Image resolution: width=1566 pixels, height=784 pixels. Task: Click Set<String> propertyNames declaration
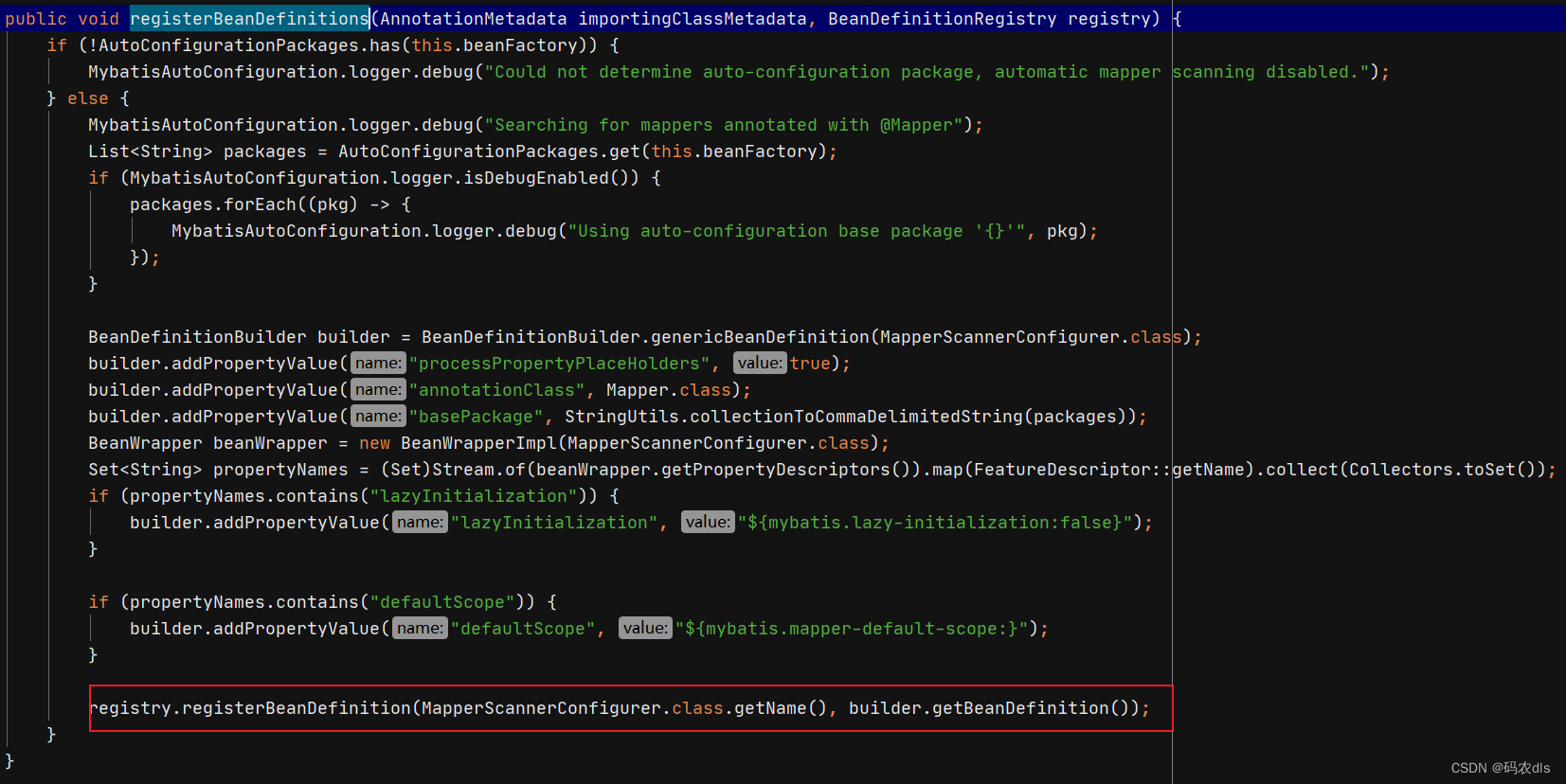218,470
